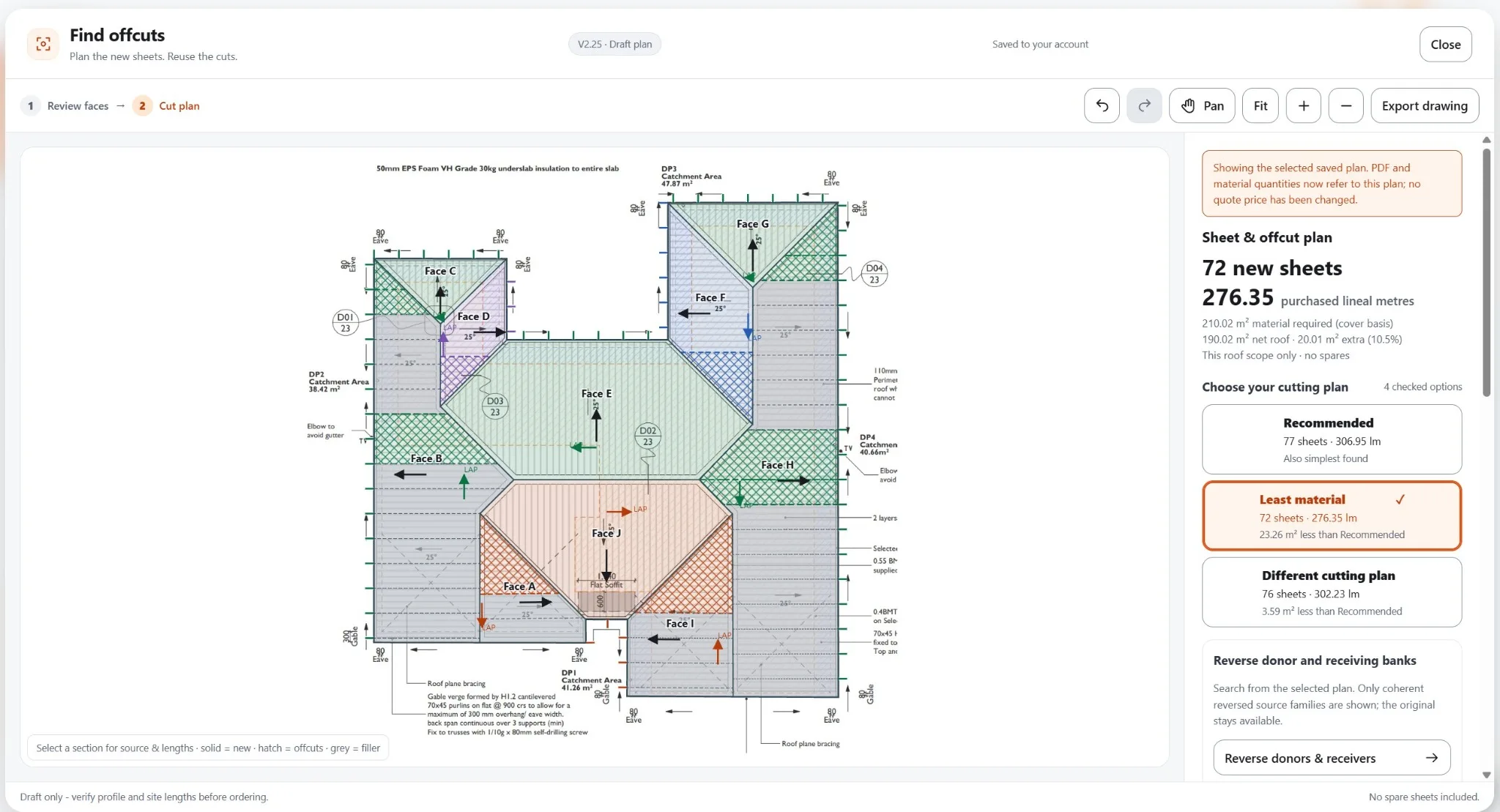Zoom out with the minus button
This screenshot has width=1500, height=812.
click(x=1345, y=105)
